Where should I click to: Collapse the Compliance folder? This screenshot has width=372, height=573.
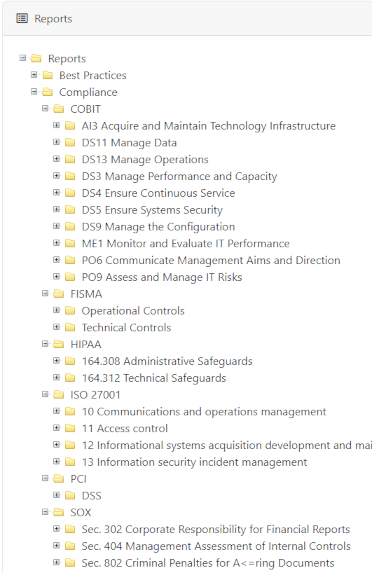34,91
